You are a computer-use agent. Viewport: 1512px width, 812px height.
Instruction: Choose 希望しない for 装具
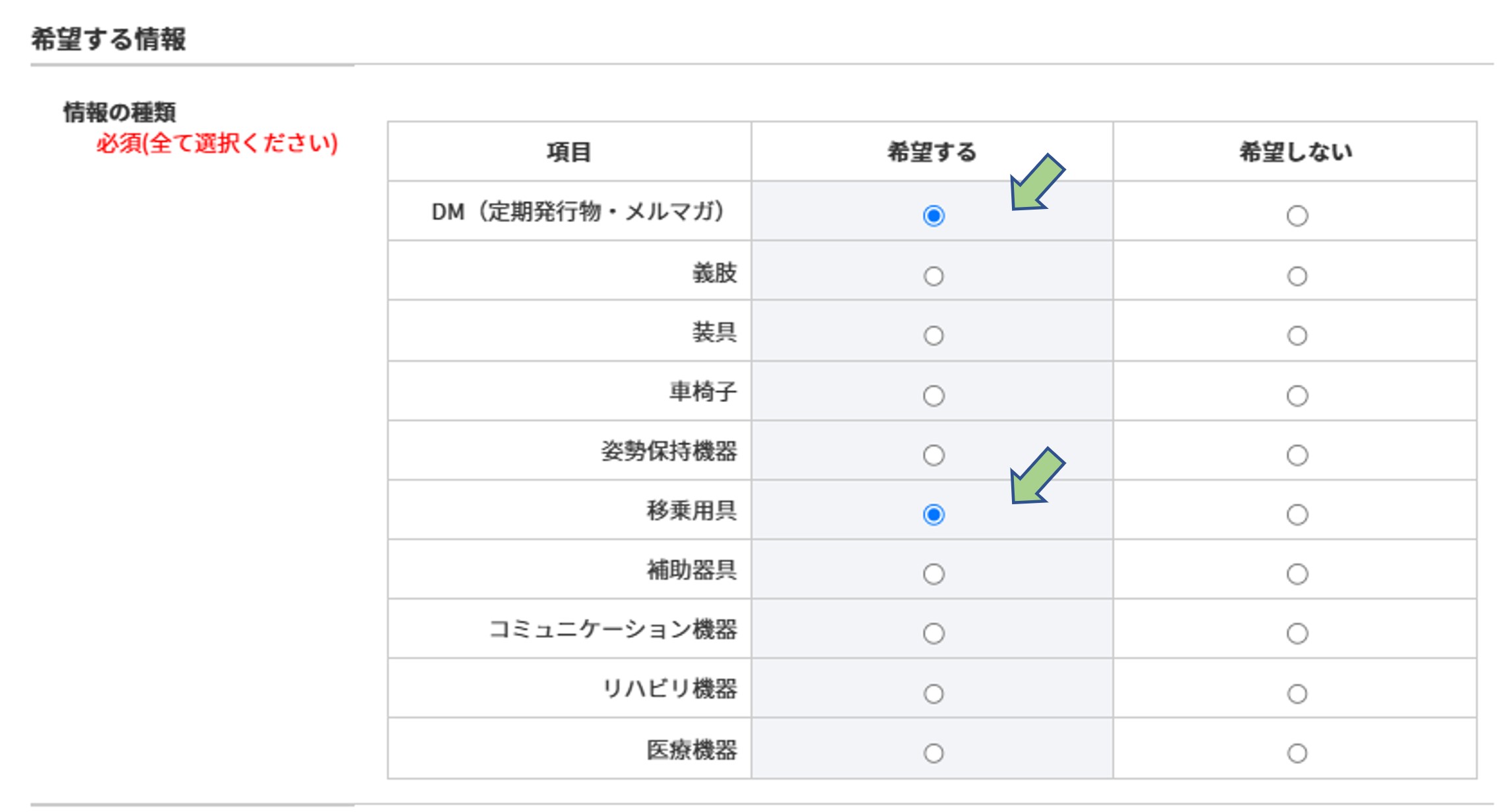click(x=1297, y=335)
